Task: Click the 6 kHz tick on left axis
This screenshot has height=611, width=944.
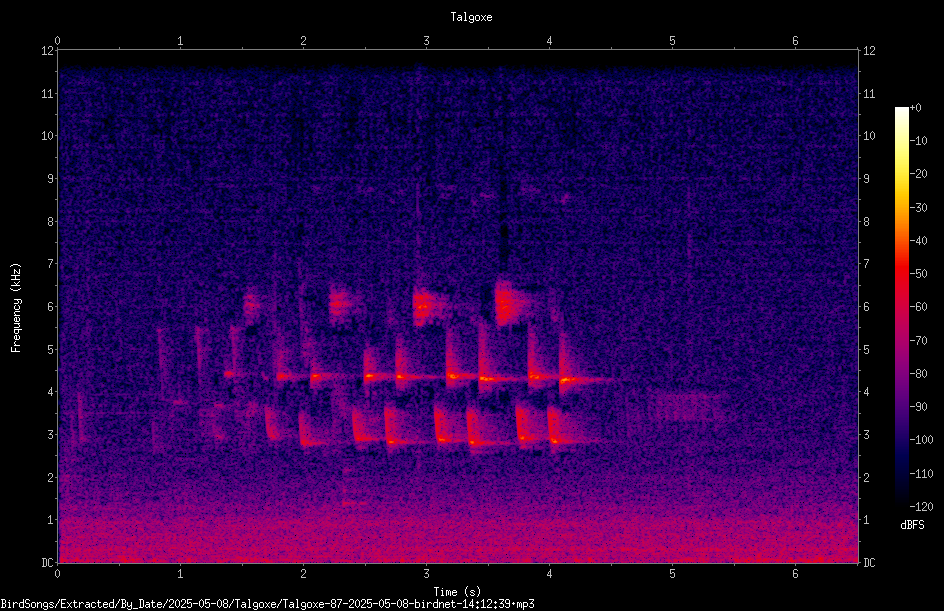Action: click(x=51, y=306)
